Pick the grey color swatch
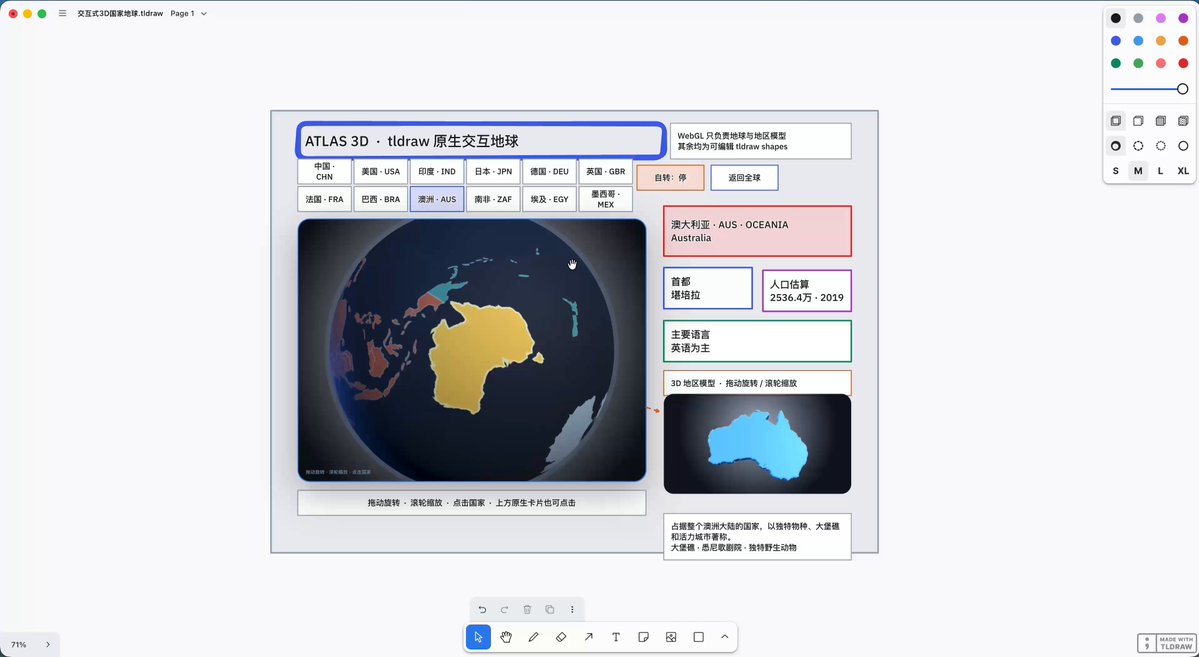This screenshot has width=1199, height=657. point(1138,18)
